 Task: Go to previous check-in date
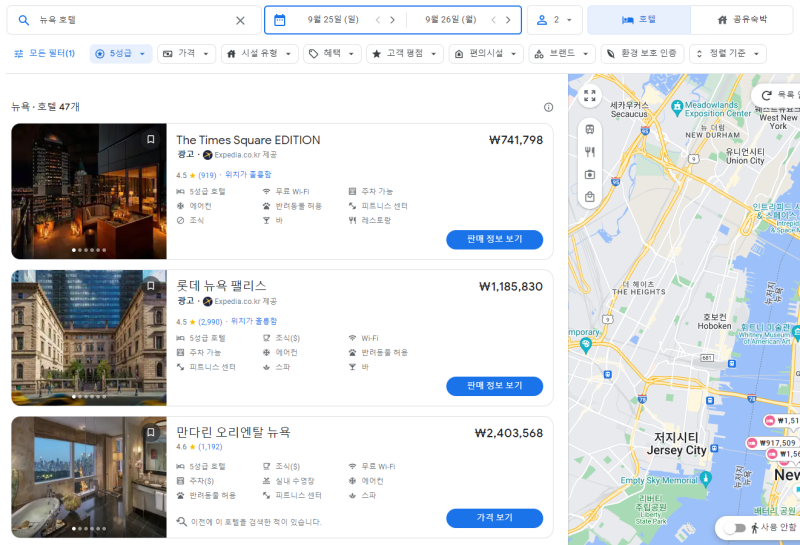click(x=378, y=20)
